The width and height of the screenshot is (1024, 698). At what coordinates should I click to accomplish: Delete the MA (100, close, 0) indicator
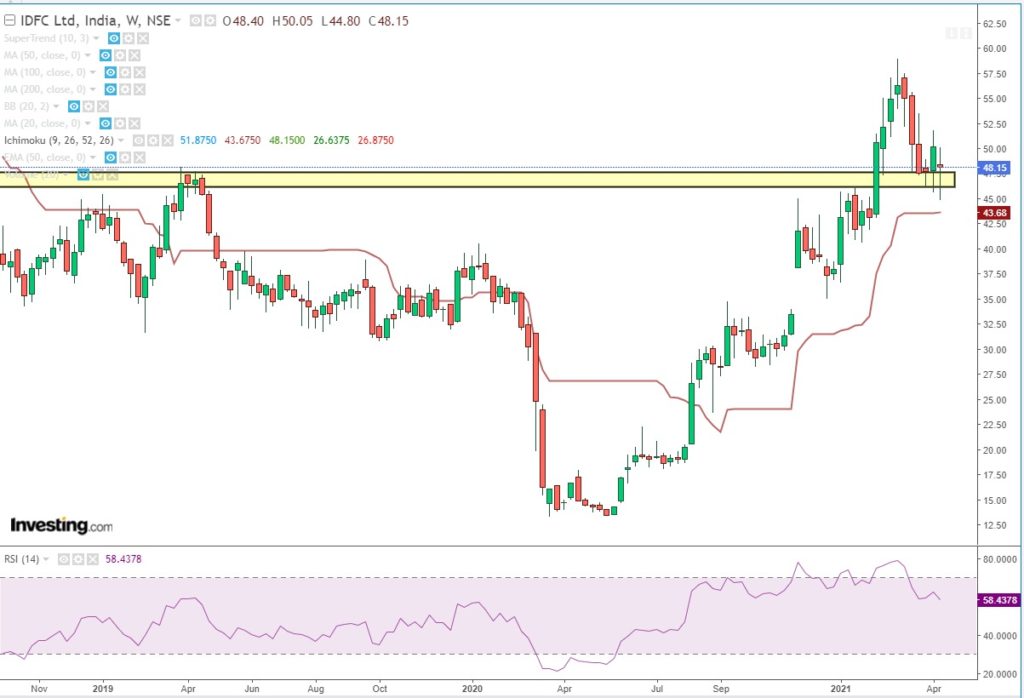pos(139,72)
